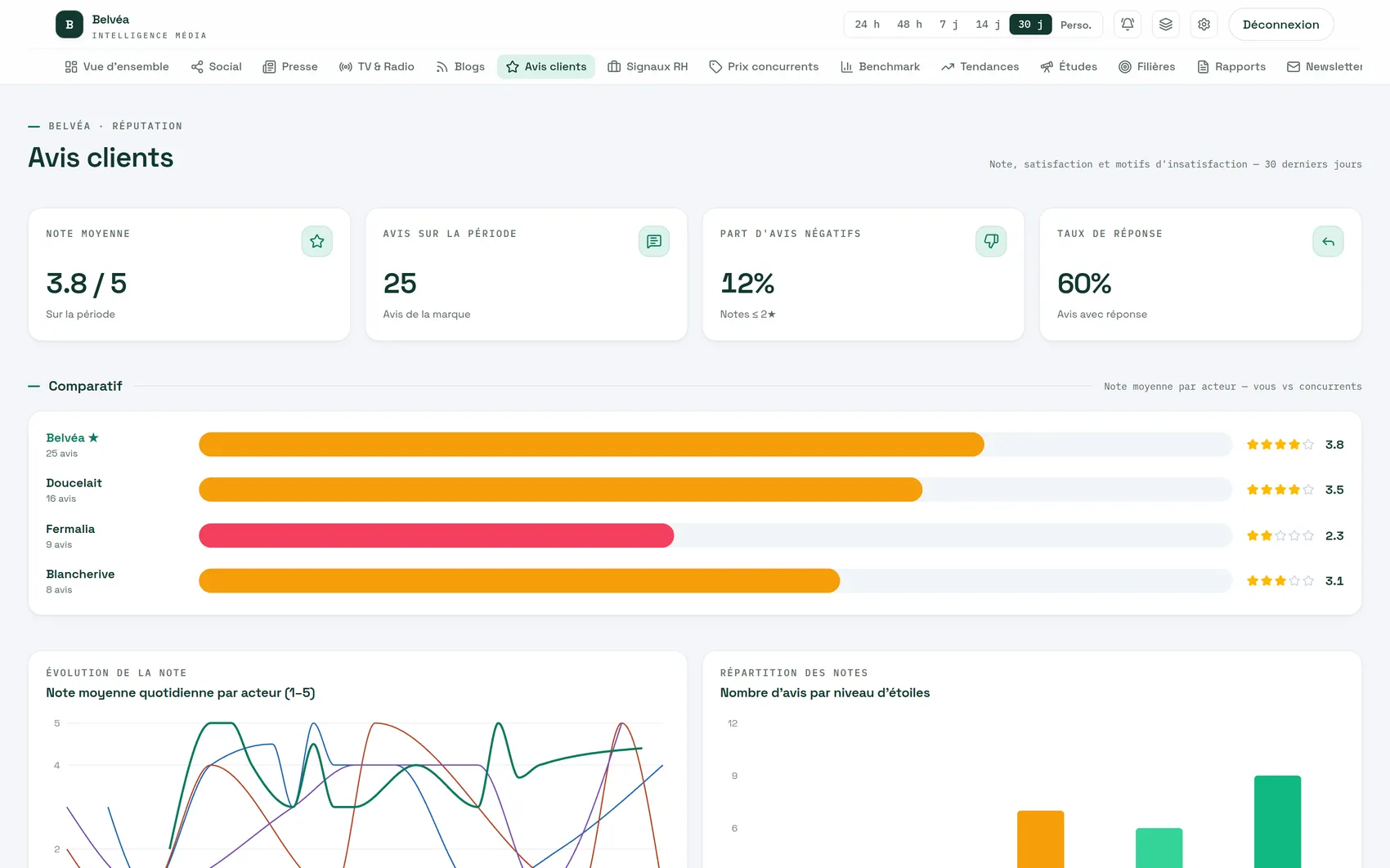This screenshot has height=868, width=1390.
Task: Click the orange bar in Répartition chart
Action: 1040,839
